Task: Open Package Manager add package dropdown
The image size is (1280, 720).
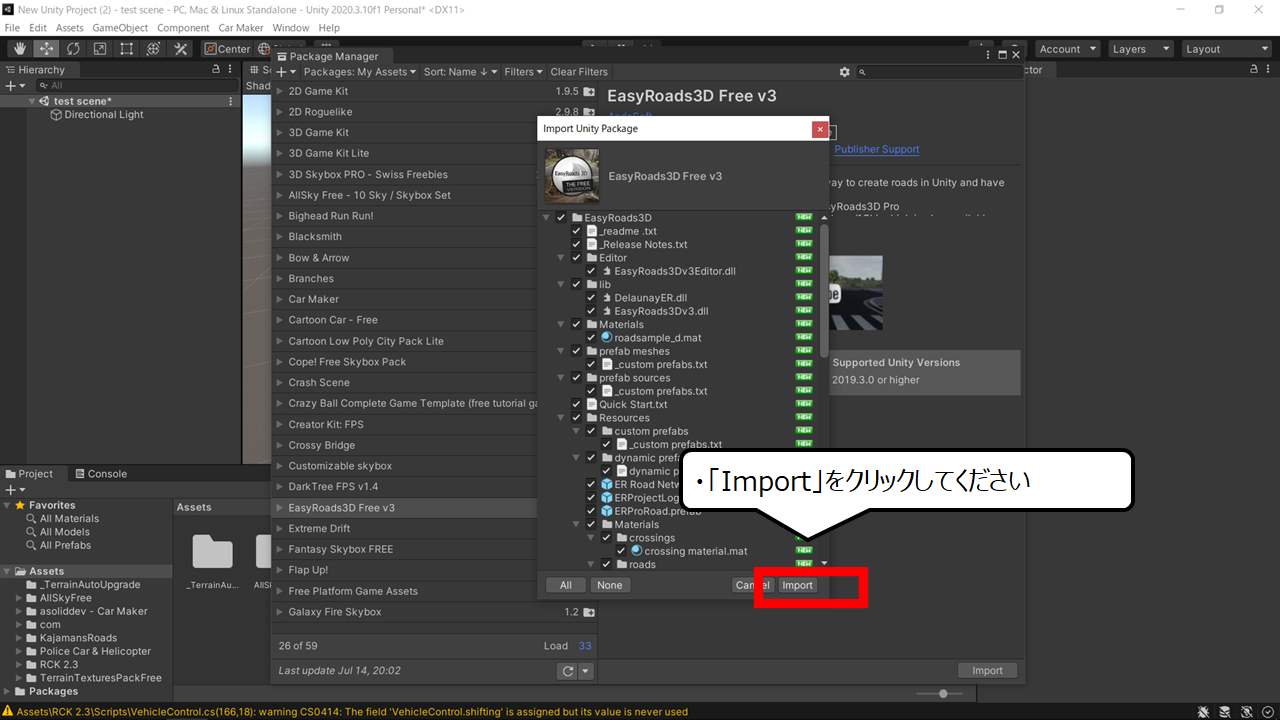Action: pyautogui.click(x=286, y=72)
